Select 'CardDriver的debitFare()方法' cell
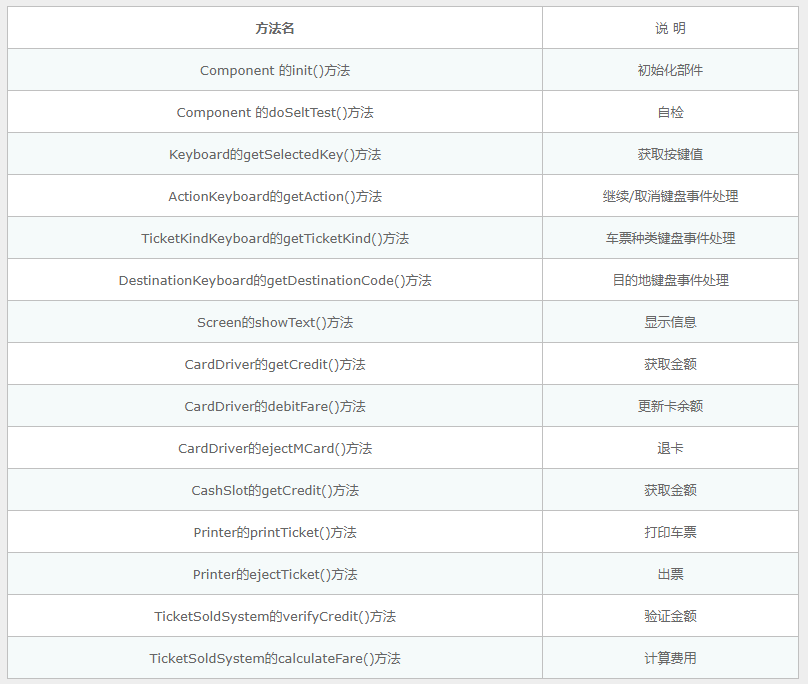Screen dimensions: 808x684 tap(275, 406)
